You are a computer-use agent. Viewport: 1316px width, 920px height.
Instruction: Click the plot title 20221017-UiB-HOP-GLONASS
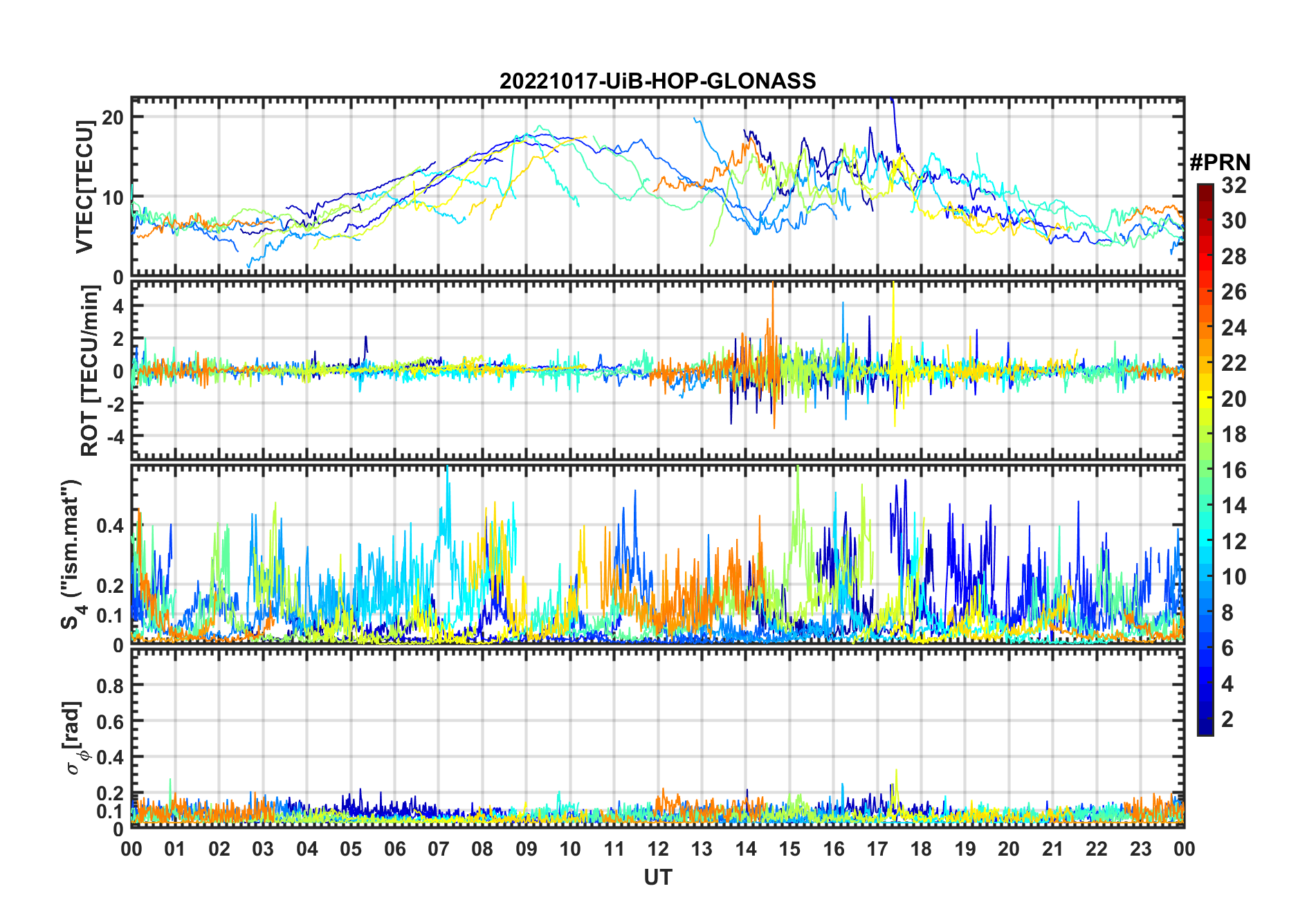pyautogui.click(x=658, y=81)
